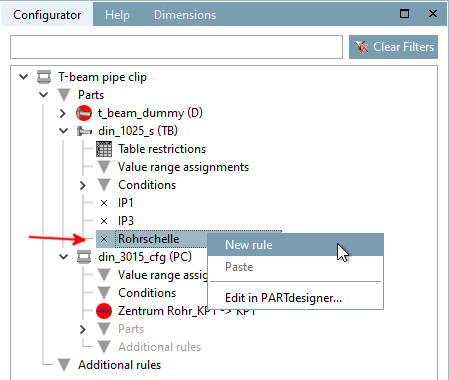Click the din_1025_s beam icon
This screenshot has height=380, width=449.
tap(84, 131)
